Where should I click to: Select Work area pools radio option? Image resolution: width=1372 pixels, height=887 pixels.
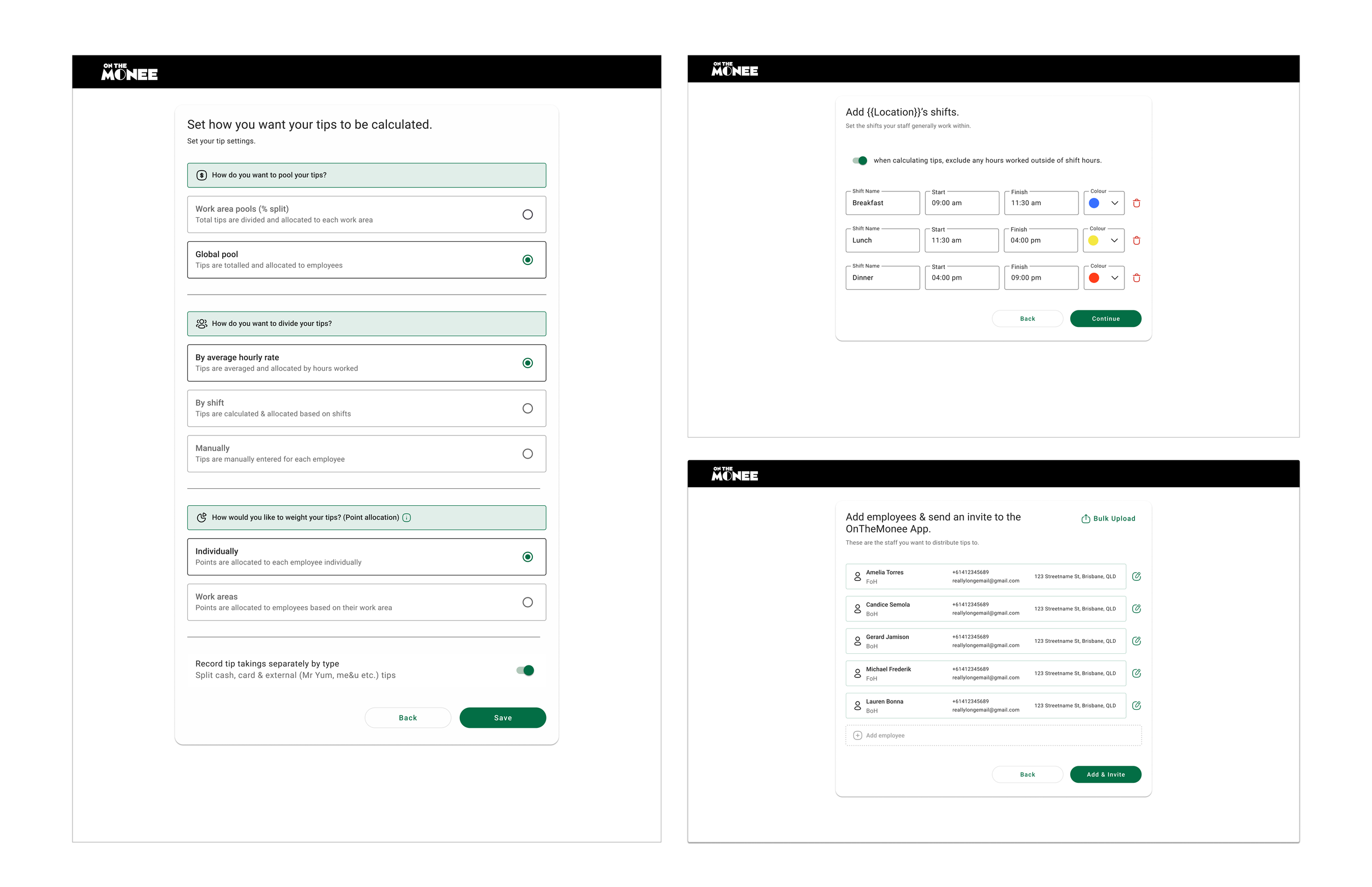(x=527, y=214)
